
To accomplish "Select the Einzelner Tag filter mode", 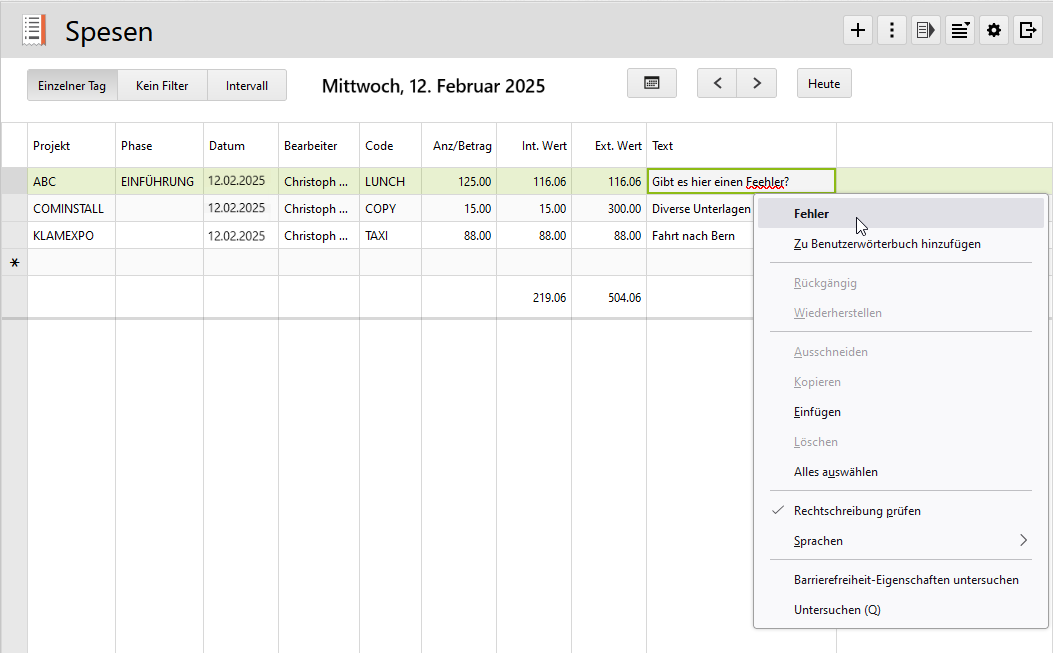I will 72,85.
